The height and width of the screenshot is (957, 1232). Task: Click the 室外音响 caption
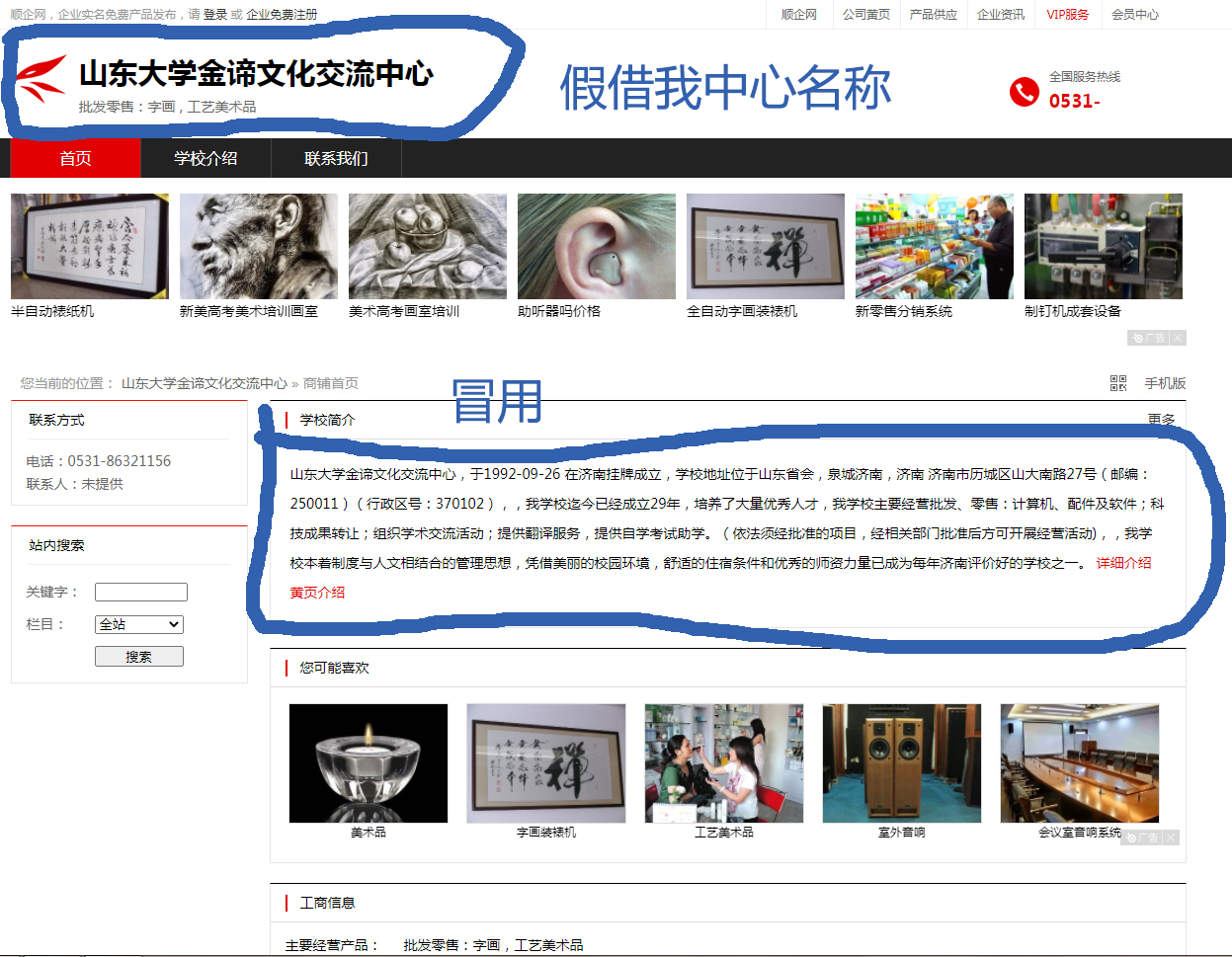click(x=902, y=833)
